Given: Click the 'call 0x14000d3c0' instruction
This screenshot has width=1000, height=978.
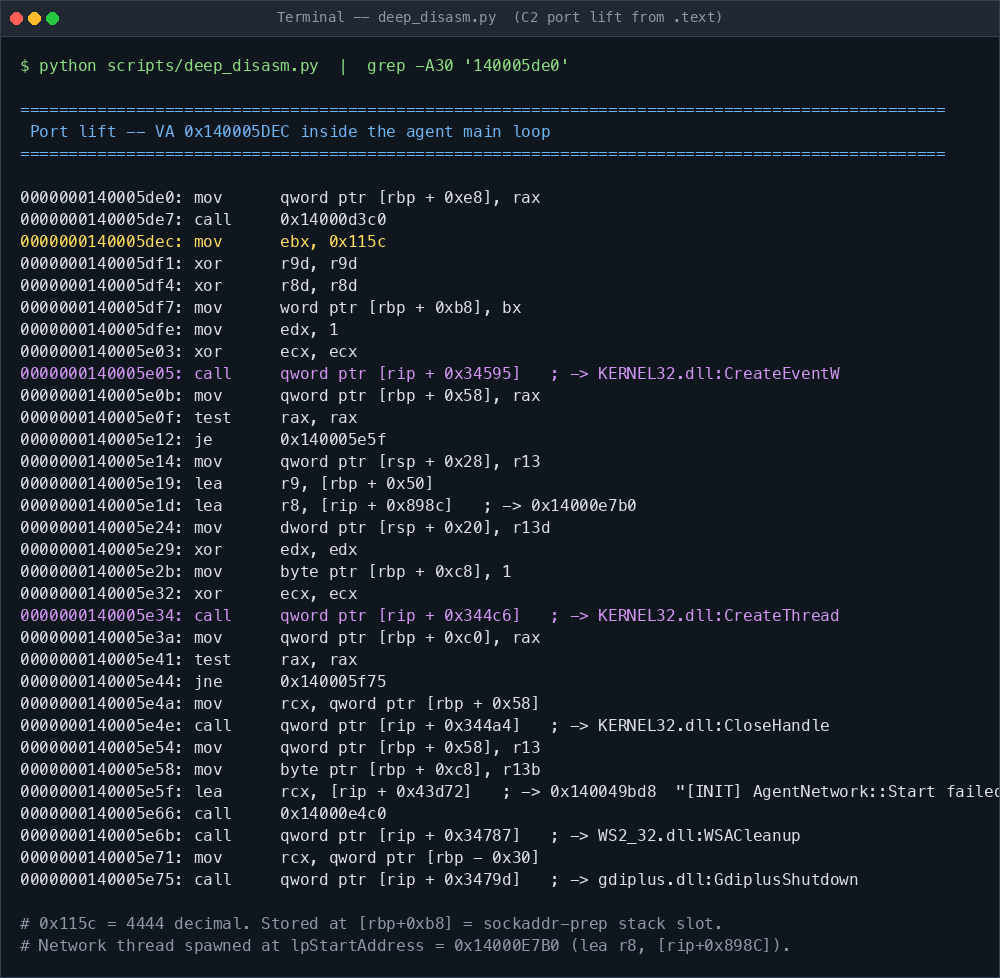Looking at the screenshot, I should pos(290,219).
